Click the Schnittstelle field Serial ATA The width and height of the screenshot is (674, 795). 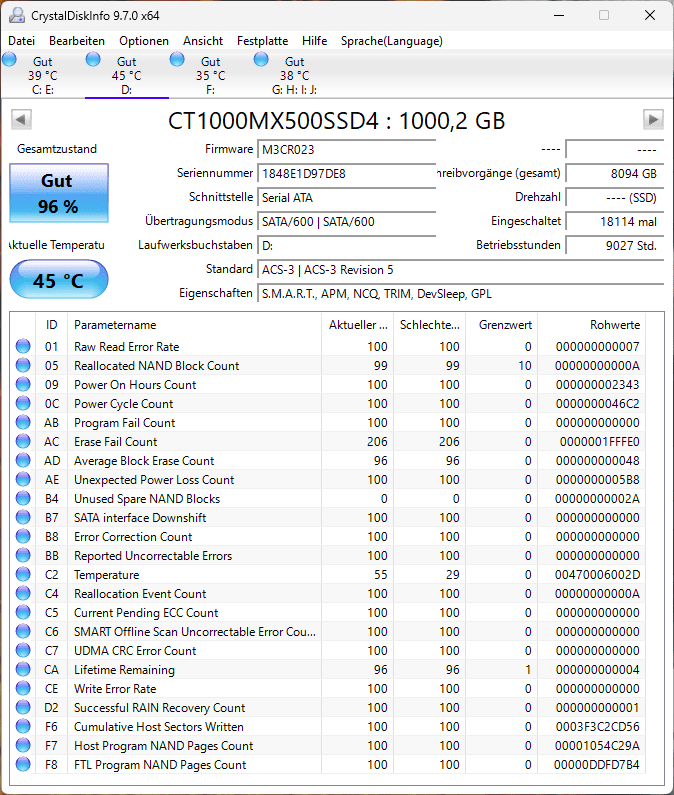[347, 198]
